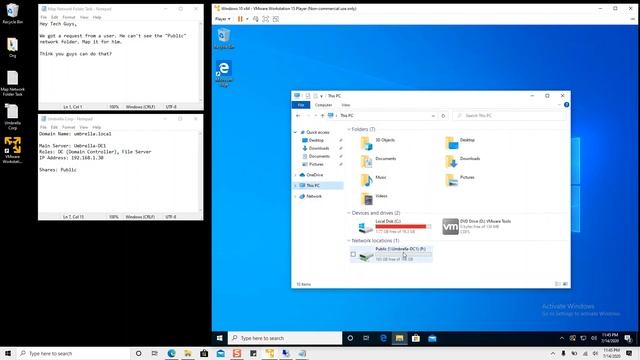Open Microsoft Edge shortcut on VM desktop
The width and height of the screenshot is (640, 360).
click(x=224, y=73)
